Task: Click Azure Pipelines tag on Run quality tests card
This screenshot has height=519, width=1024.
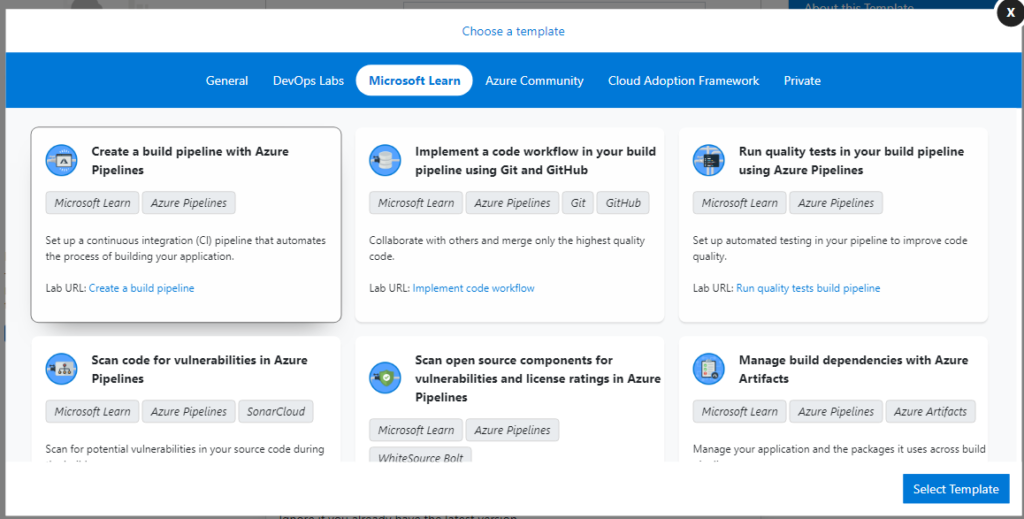Action: 836,203
